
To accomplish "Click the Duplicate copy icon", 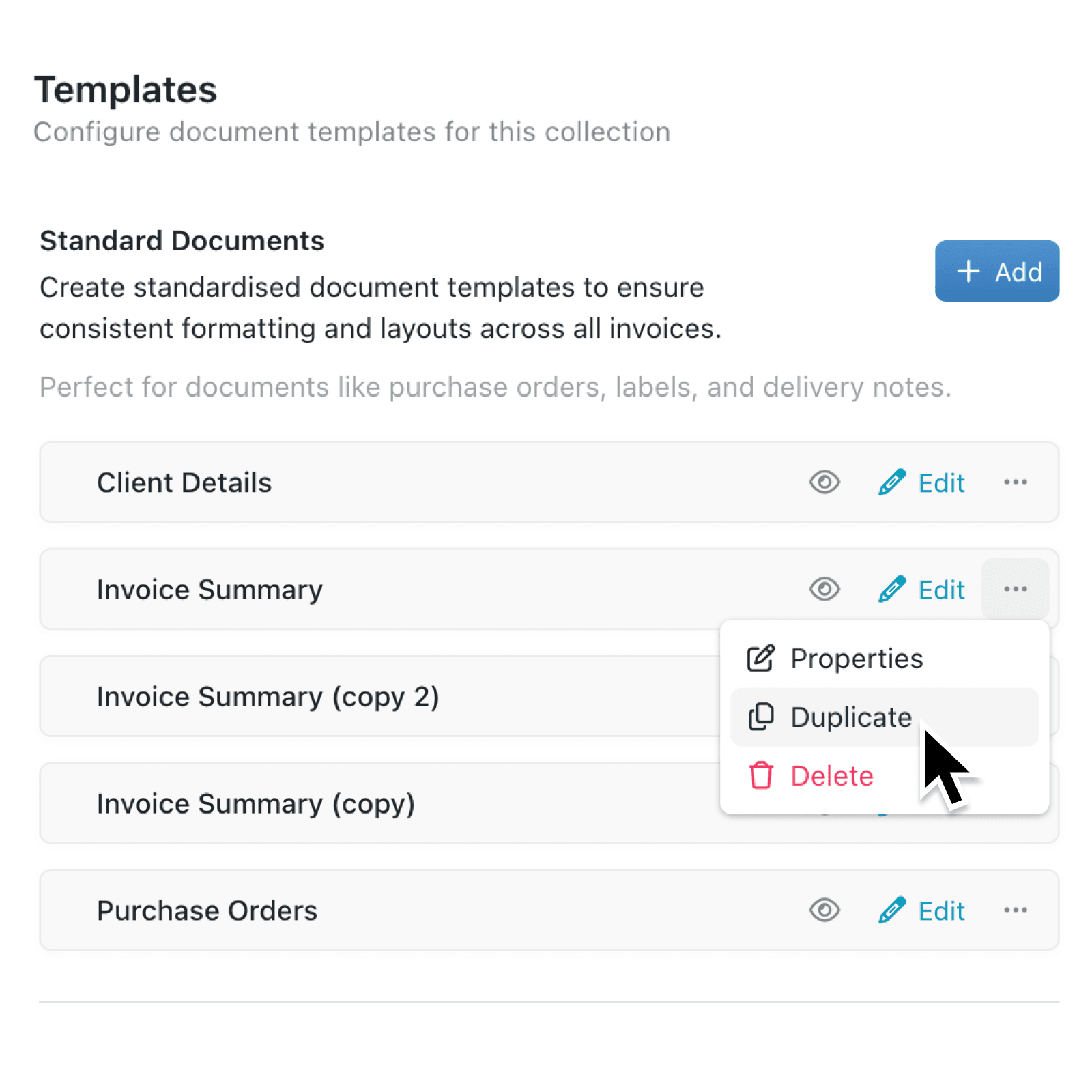I will (x=759, y=717).
